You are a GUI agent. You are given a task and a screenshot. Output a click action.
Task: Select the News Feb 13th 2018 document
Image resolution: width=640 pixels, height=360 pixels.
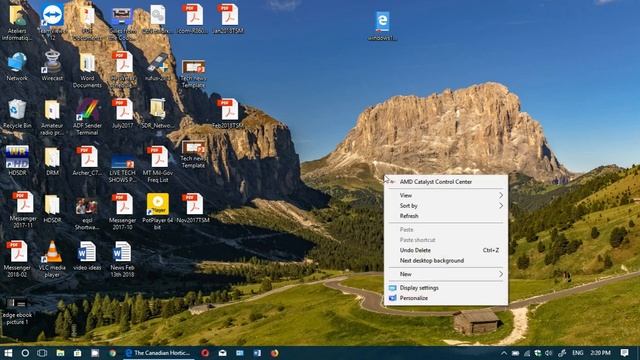click(x=122, y=259)
